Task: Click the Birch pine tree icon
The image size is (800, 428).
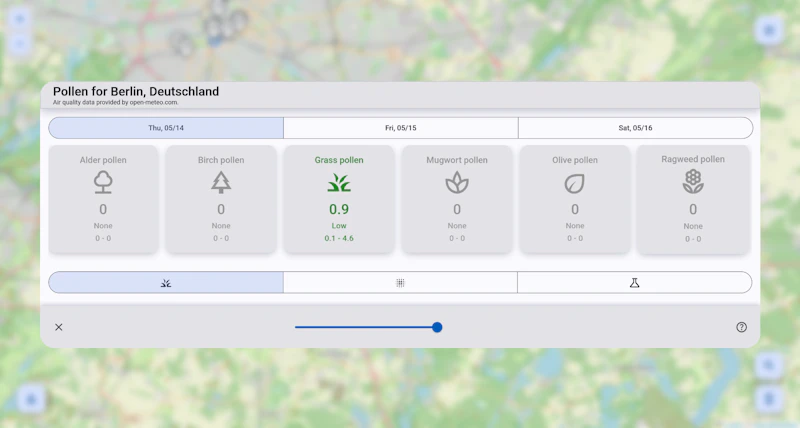Action: click(221, 182)
